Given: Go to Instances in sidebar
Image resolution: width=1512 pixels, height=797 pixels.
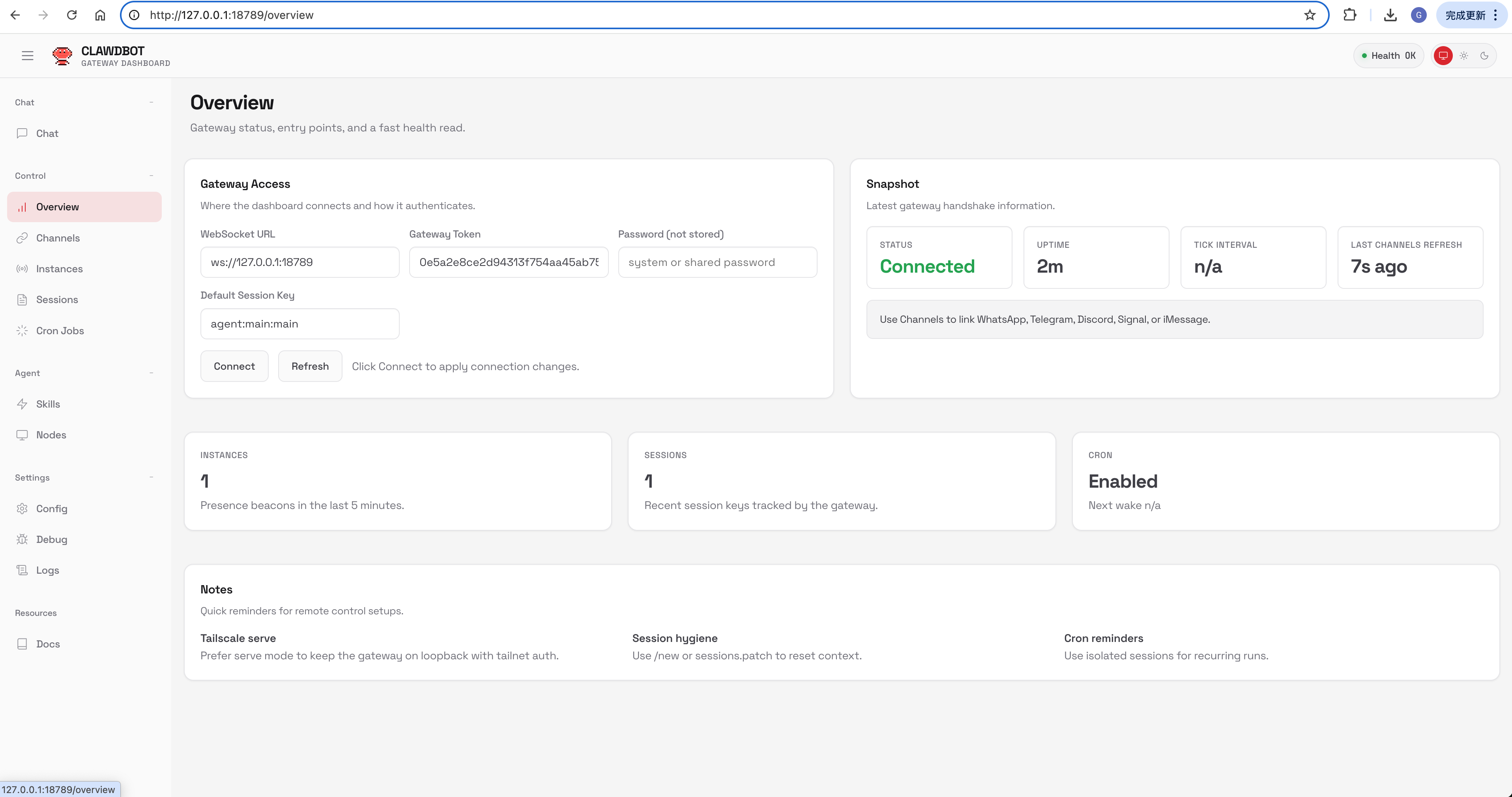Looking at the screenshot, I should [x=59, y=269].
